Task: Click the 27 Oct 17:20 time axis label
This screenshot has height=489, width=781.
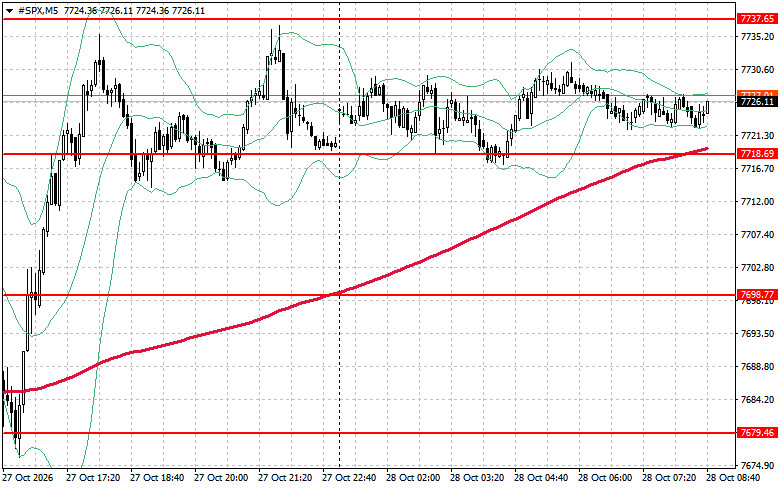Action: coord(93,478)
